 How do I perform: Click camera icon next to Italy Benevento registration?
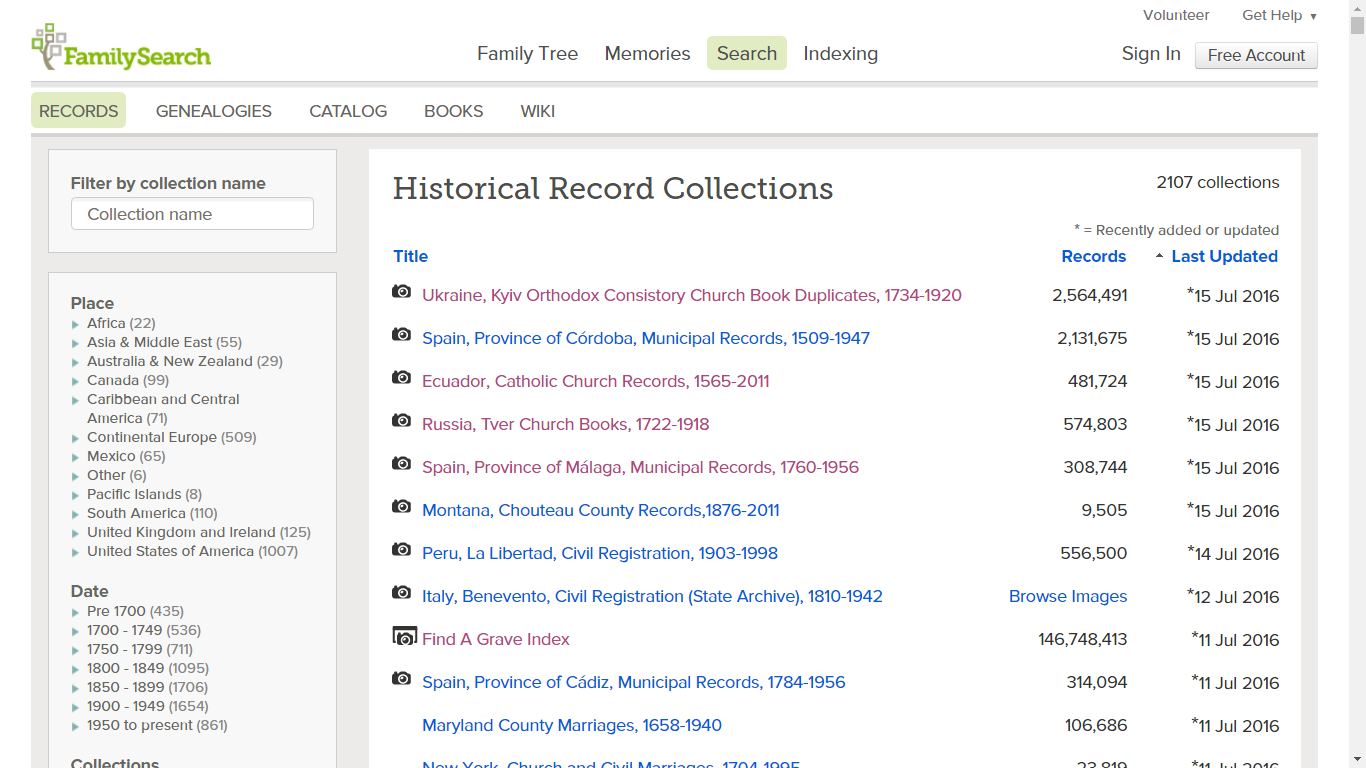(x=402, y=593)
